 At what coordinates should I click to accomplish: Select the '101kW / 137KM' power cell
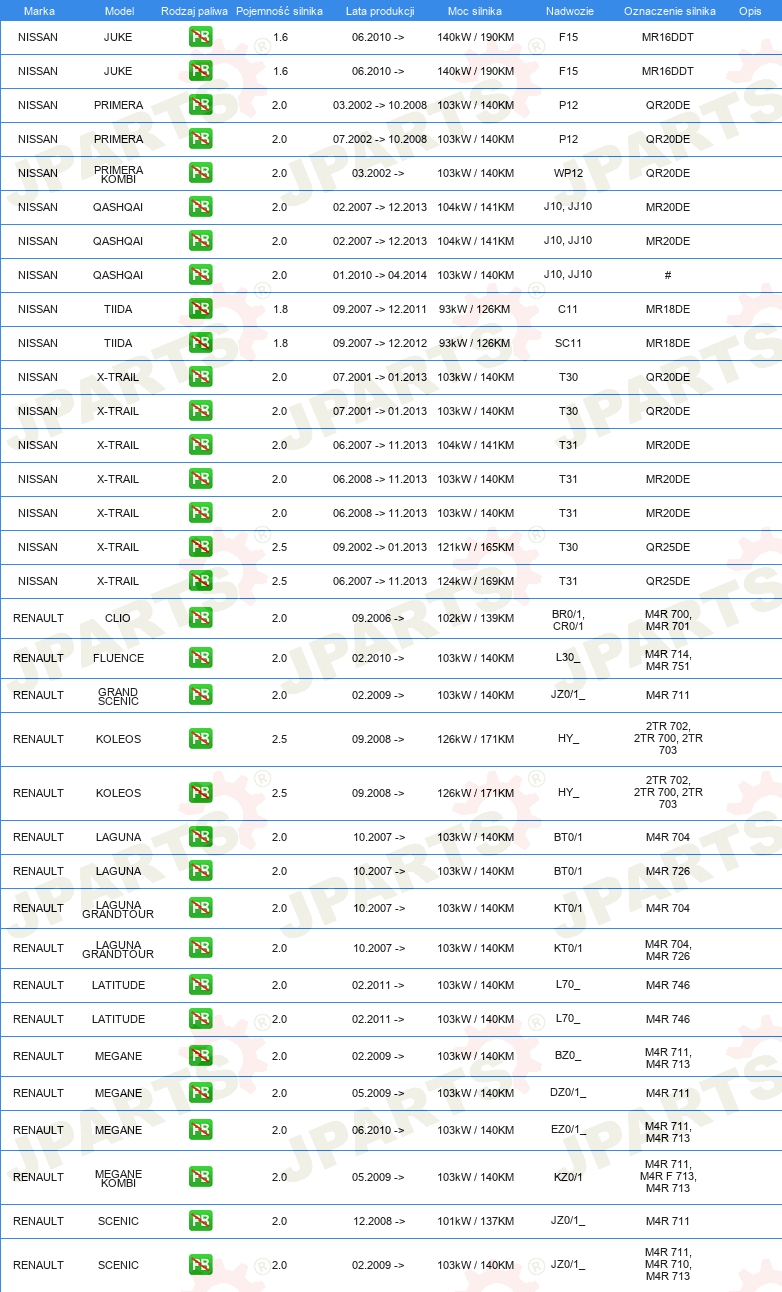tap(476, 1221)
